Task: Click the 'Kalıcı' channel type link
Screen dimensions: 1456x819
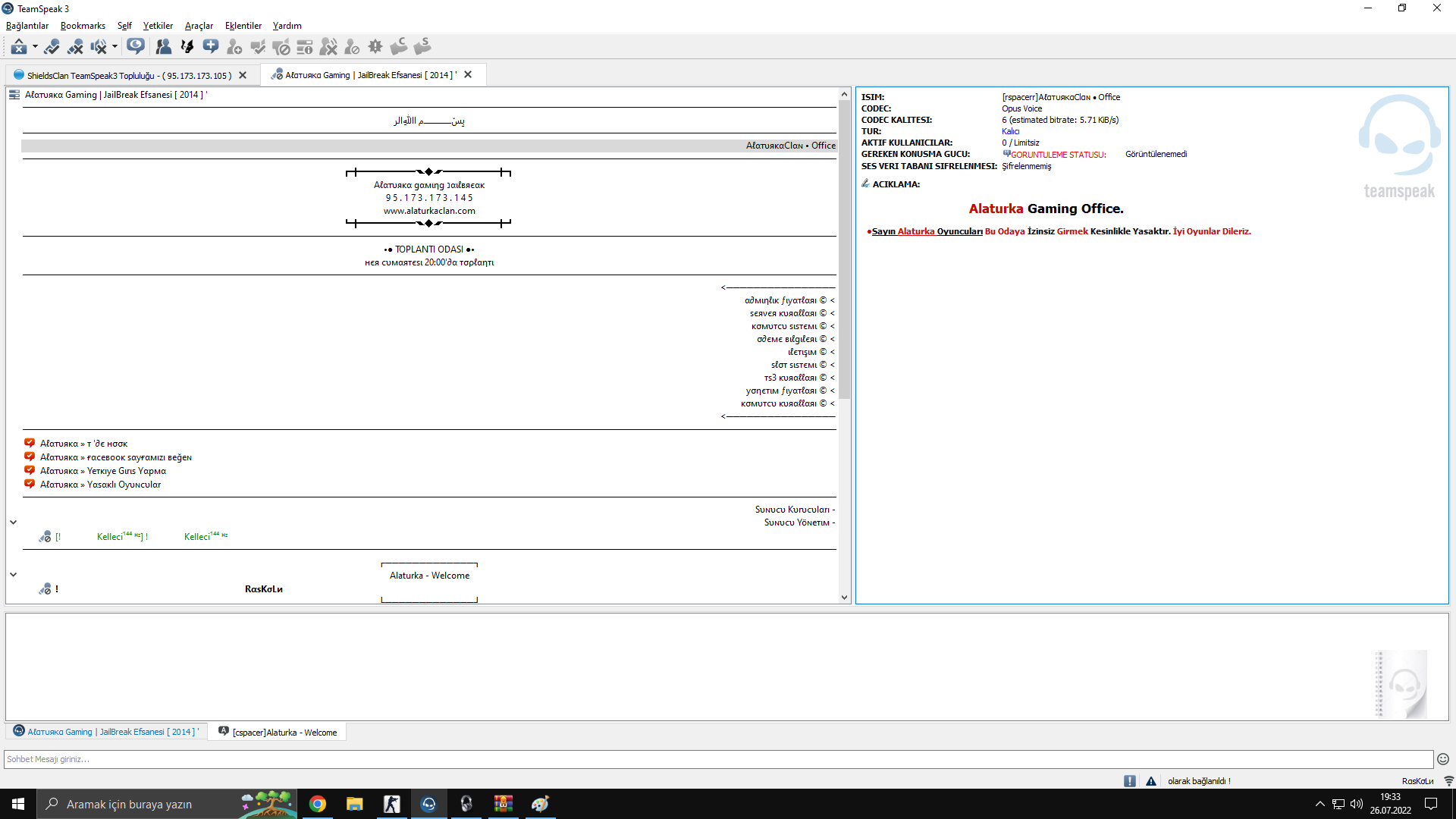Action: [x=1011, y=131]
